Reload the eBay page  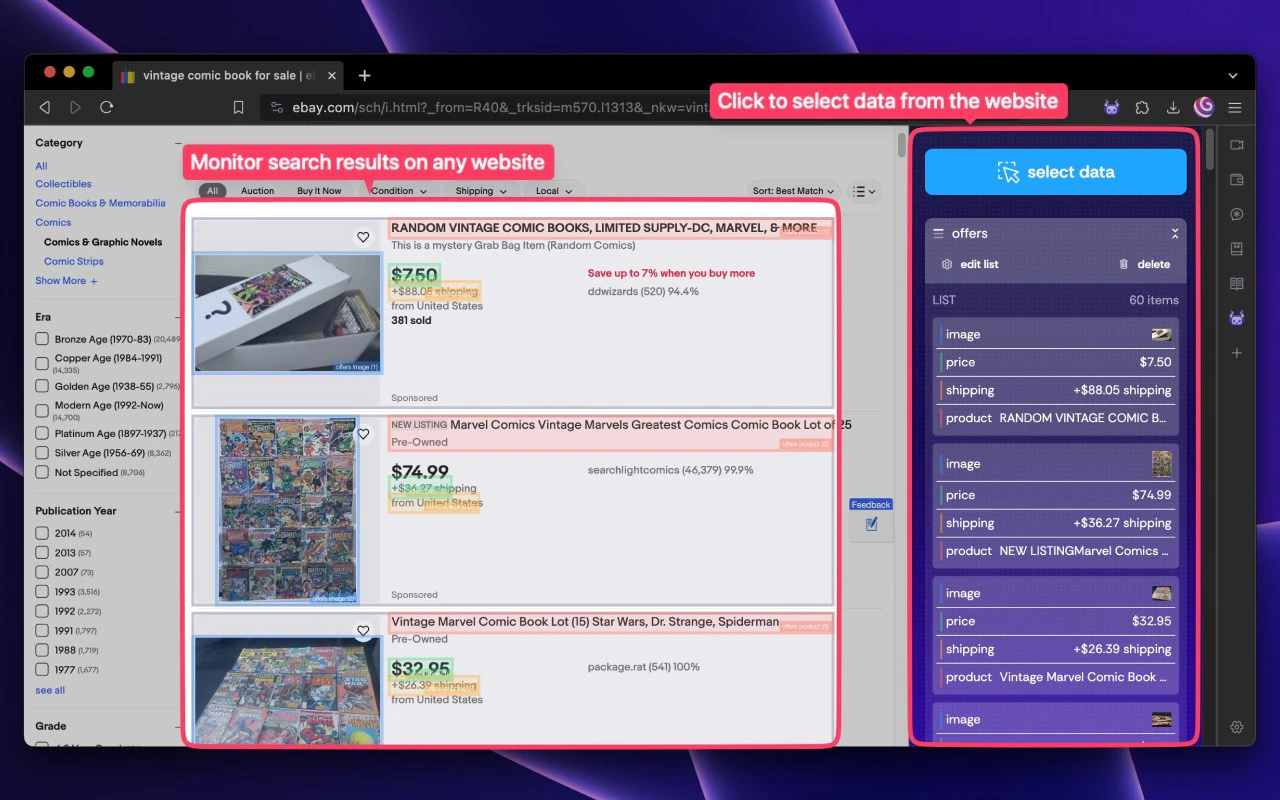106,107
